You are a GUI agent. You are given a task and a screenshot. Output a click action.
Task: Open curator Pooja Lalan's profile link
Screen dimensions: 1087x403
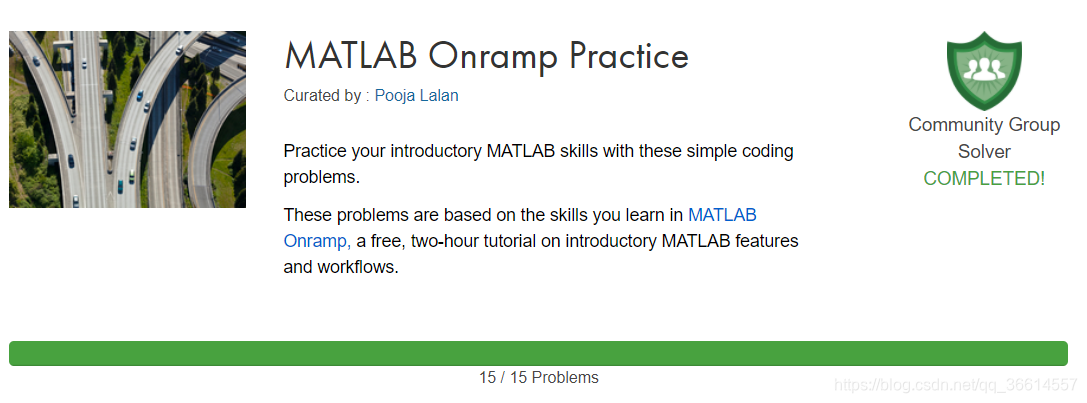416,96
